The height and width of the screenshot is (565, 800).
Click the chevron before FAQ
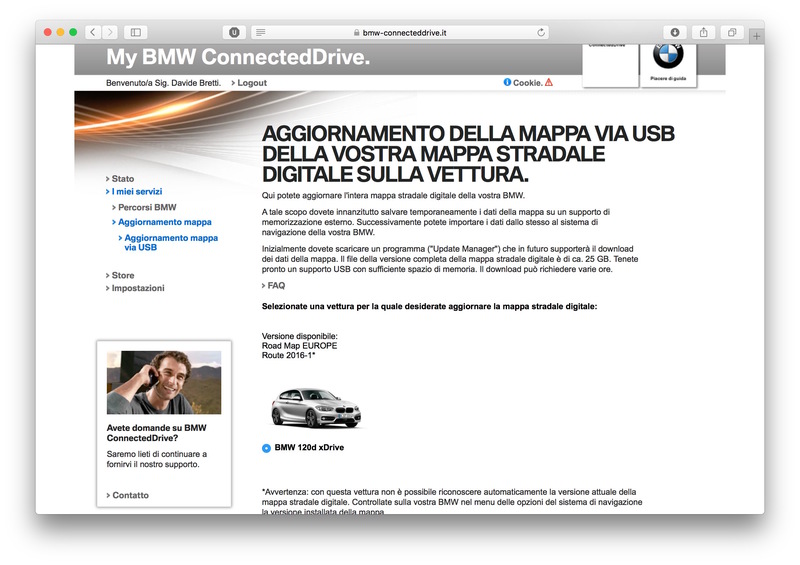pos(264,286)
